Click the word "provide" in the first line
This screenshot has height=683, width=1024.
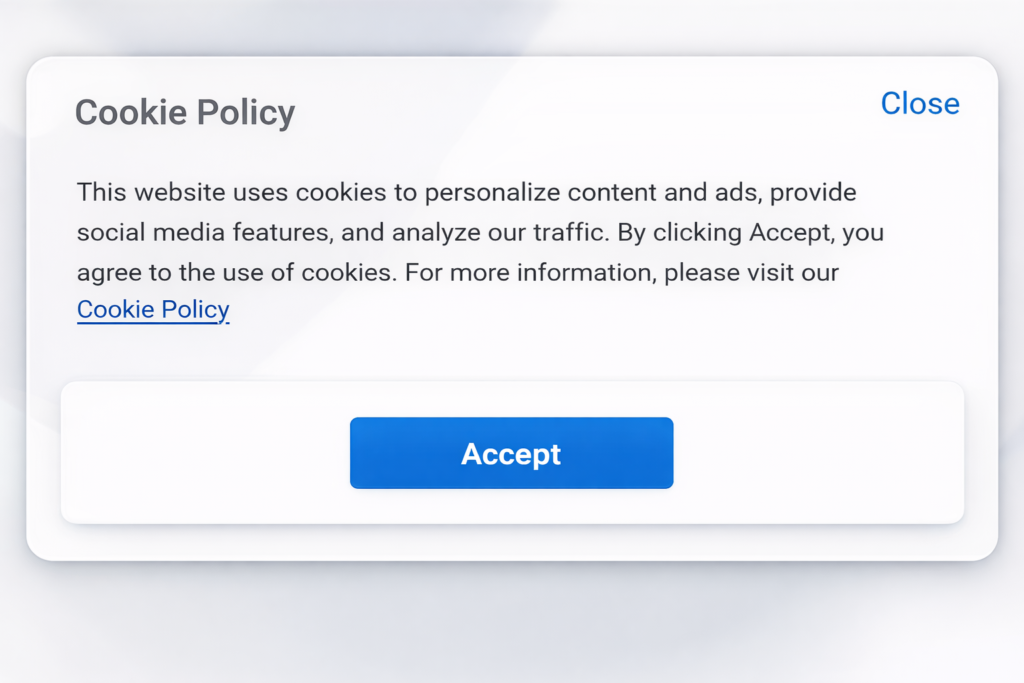pos(813,192)
